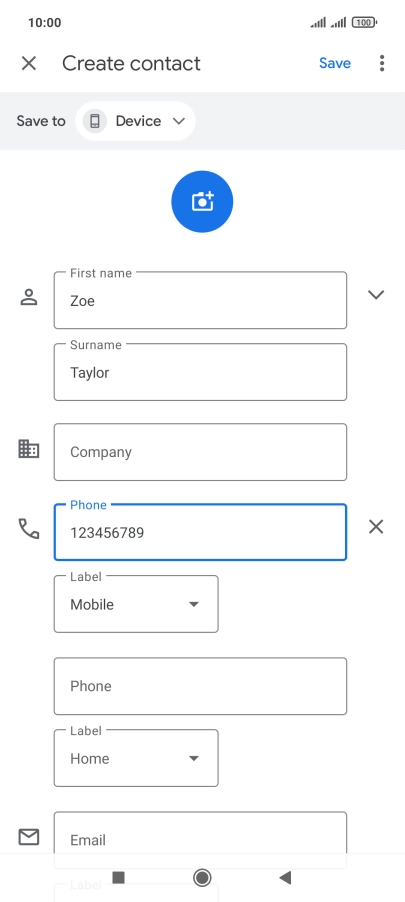Viewport: 405px width, 902px height.
Task: Focus the First name field containing Zoe
Action: pos(200,300)
